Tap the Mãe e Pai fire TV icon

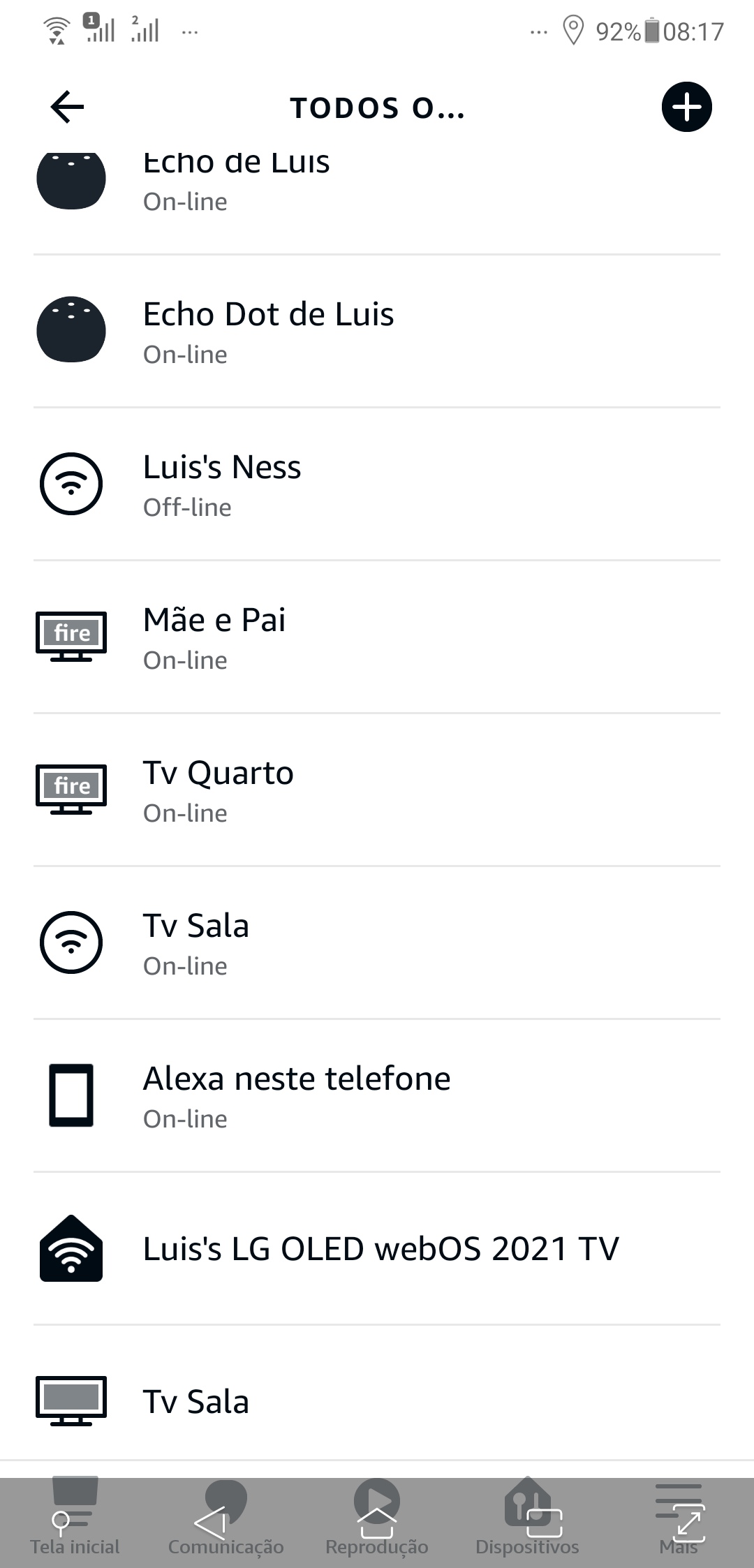(71, 636)
